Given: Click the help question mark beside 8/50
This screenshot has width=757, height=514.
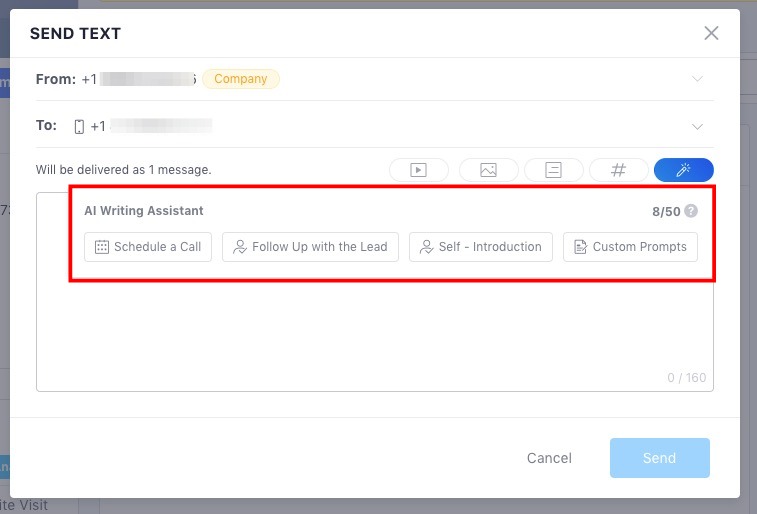Looking at the screenshot, I should click(691, 211).
